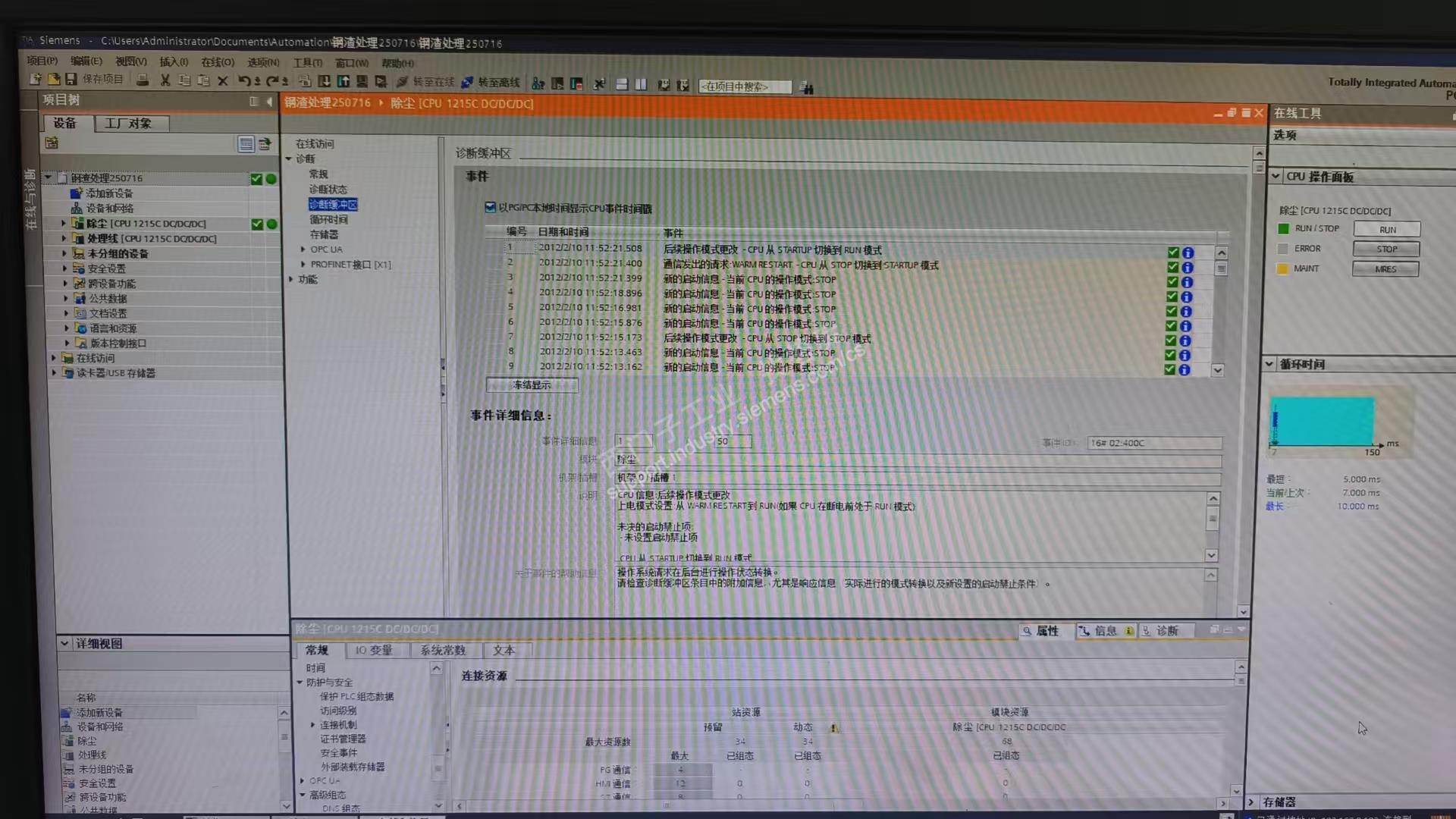Click the Print icon in toolbar

pyautogui.click(x=143, y=80)
